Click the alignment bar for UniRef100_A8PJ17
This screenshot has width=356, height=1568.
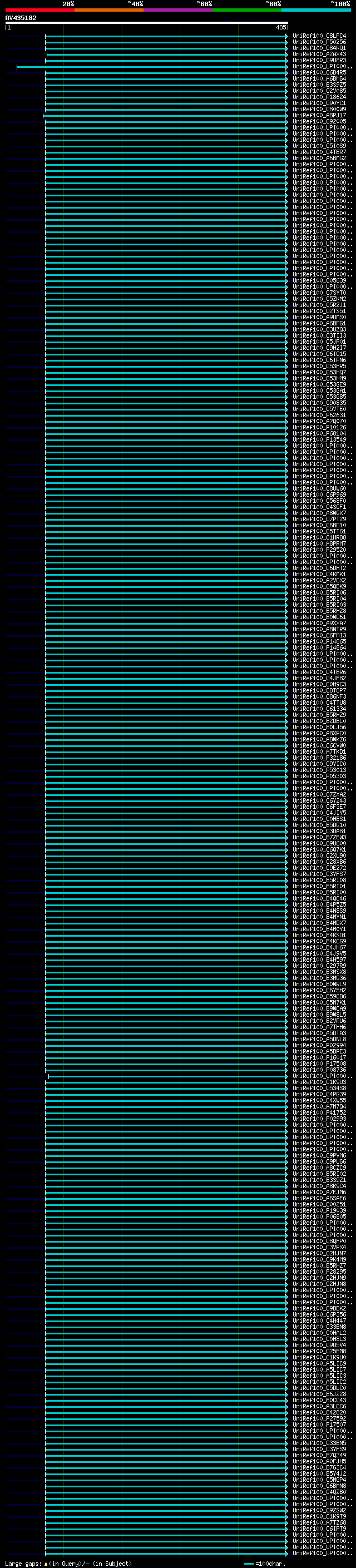pos(165,116)
